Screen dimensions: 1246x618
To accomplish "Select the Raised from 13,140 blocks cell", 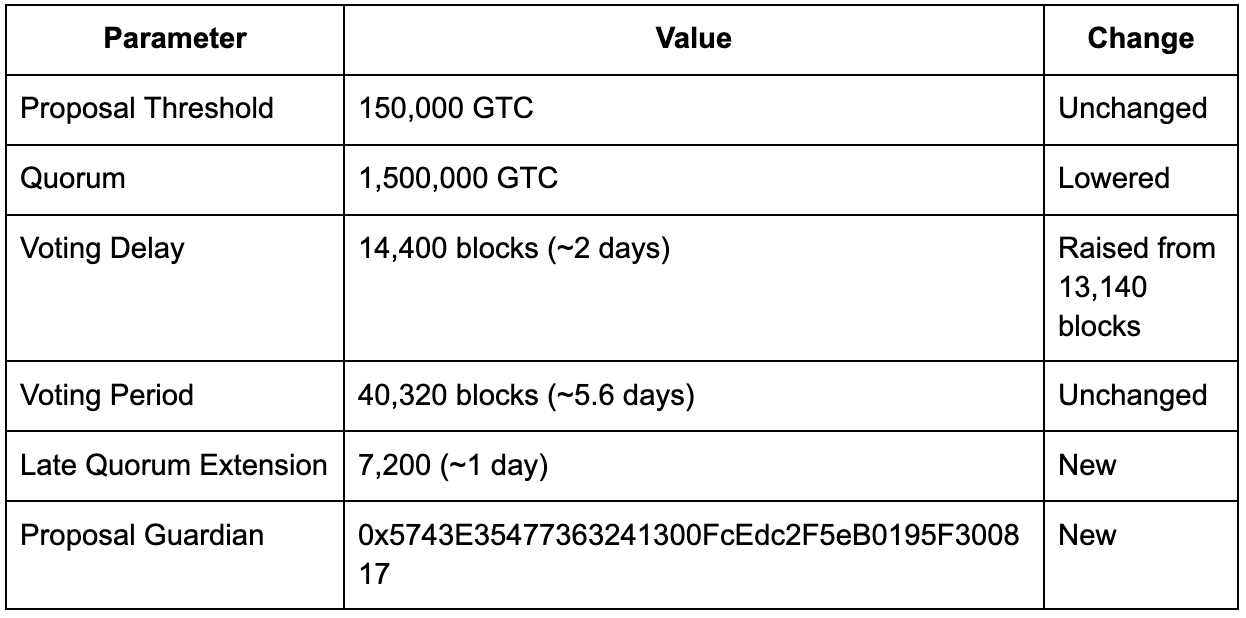I will click(1140, 287).
